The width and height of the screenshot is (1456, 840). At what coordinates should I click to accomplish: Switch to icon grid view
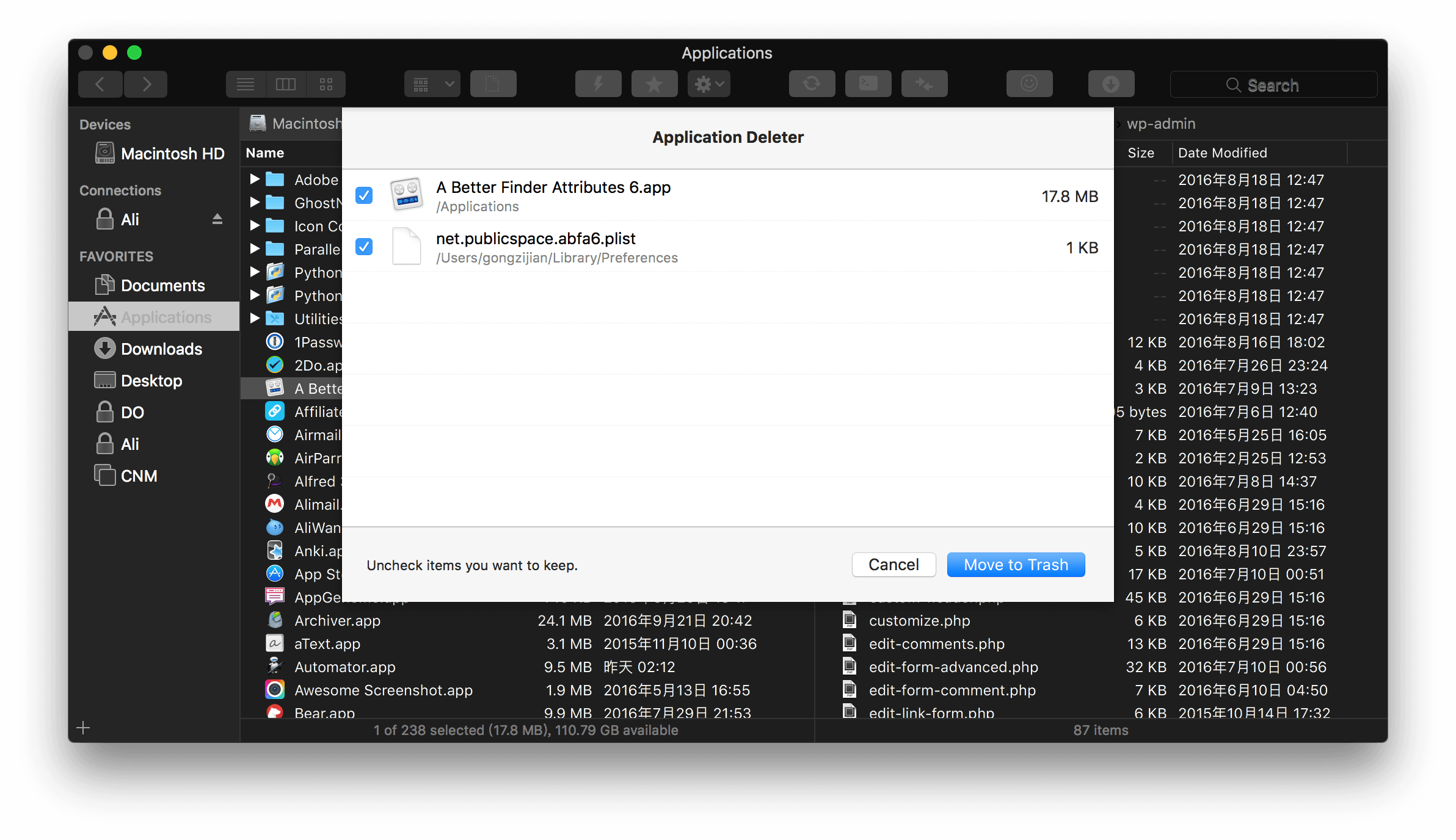coord(326,84)
